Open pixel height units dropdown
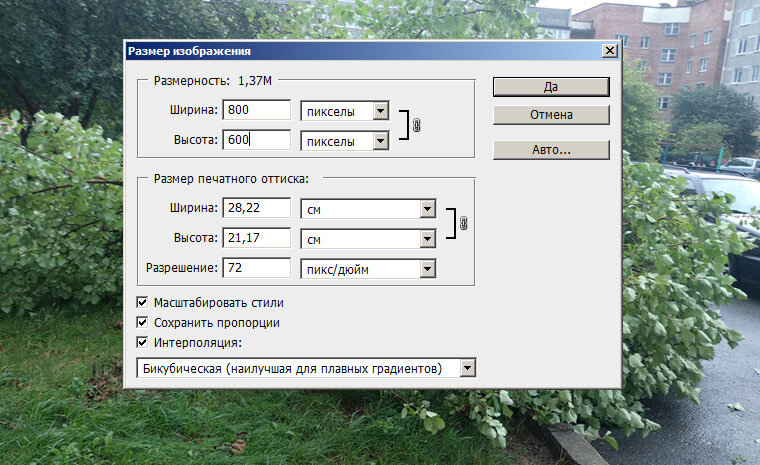760x465 pixels. 345,141
